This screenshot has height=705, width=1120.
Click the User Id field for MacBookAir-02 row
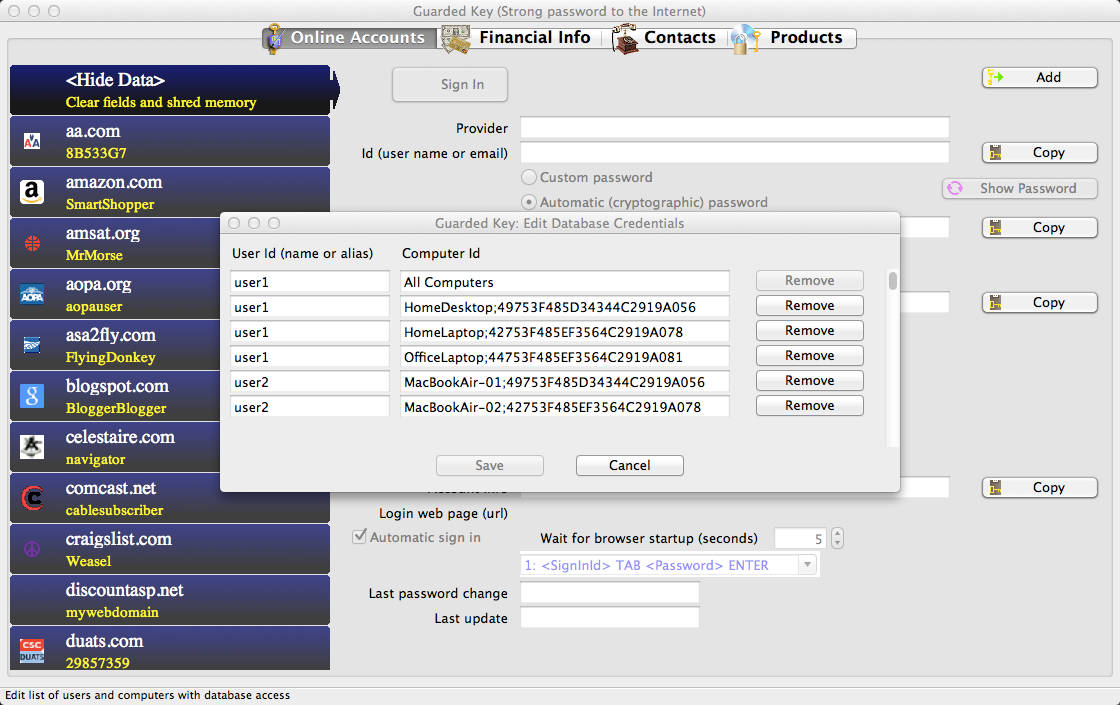tap(310, 407)
